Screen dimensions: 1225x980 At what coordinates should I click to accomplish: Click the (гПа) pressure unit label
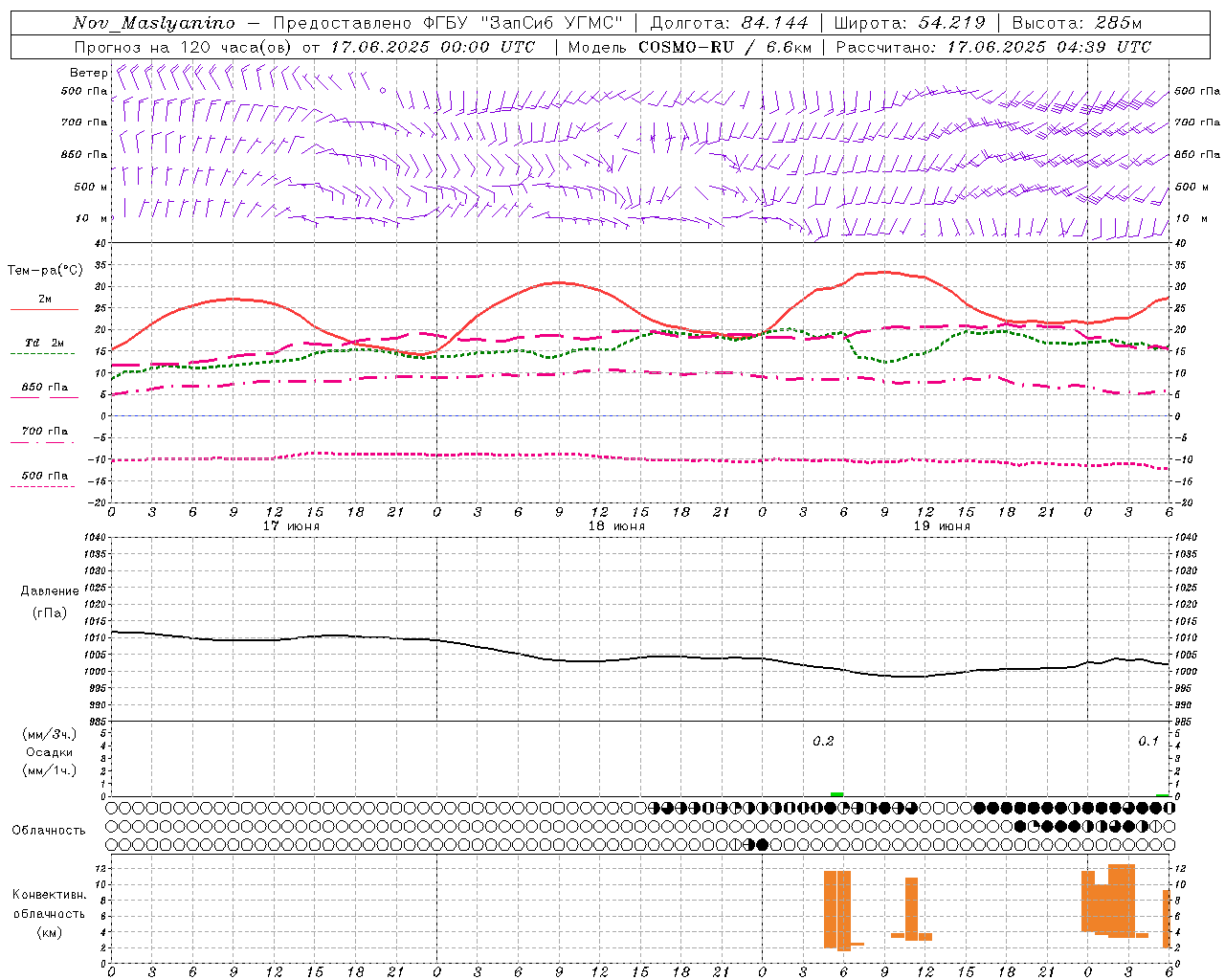click(50, 613)
